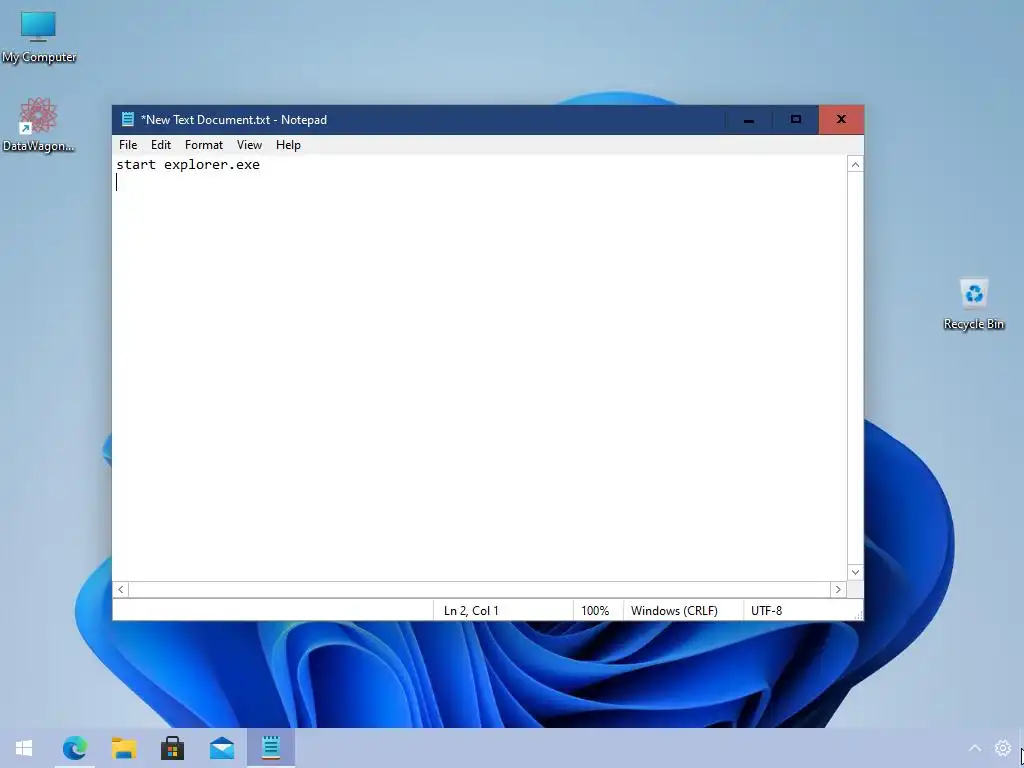
Task: Click the Notepad title bar document icon
Action: (127, 120)
